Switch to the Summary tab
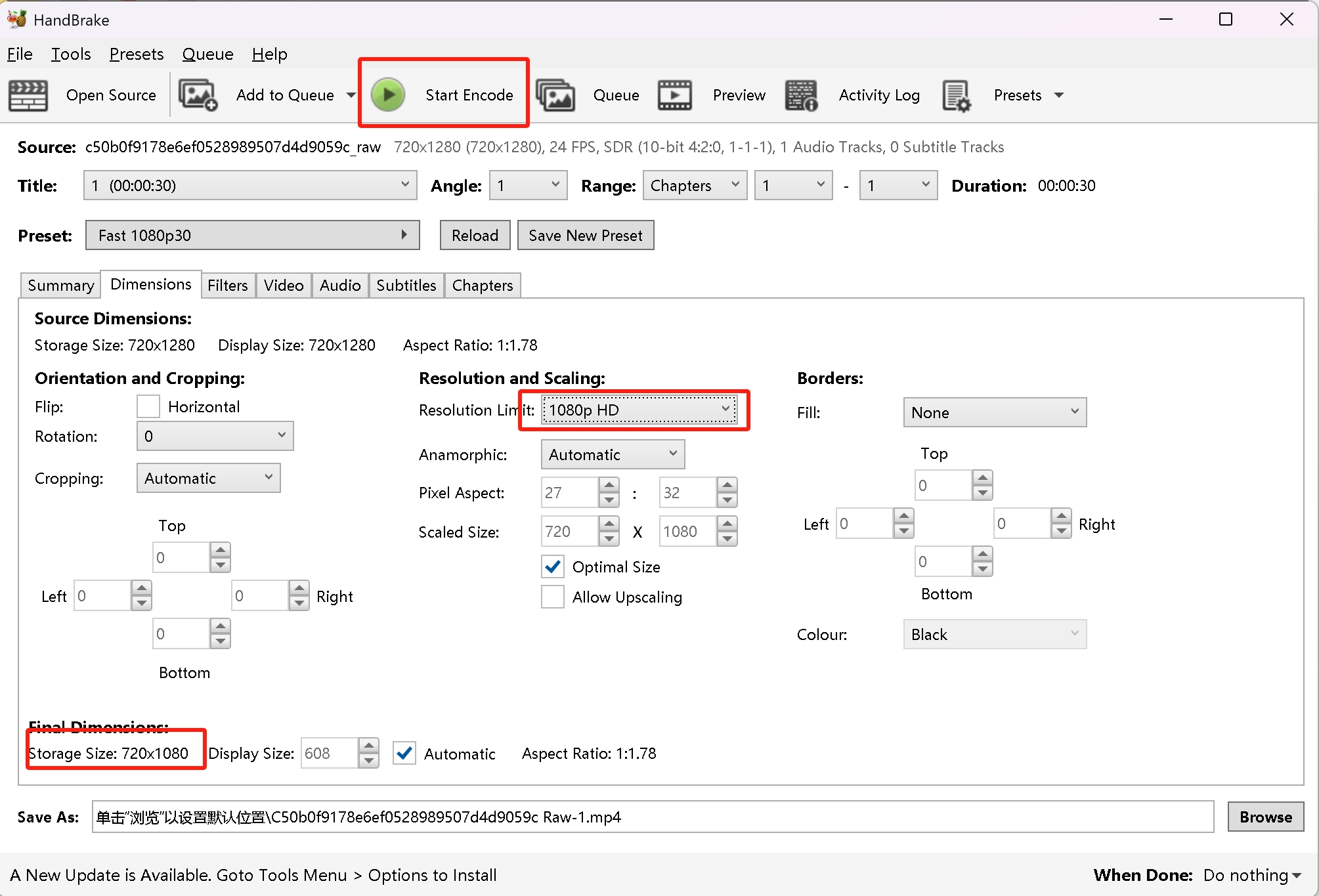This screenshot has height=896, width=1319. pos(60,286)
